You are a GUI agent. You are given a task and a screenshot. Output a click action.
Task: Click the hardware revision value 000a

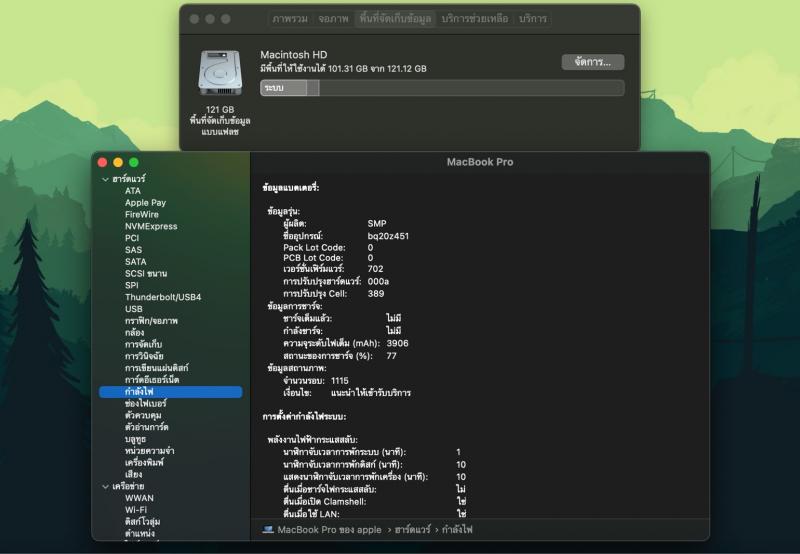[378, 281]
